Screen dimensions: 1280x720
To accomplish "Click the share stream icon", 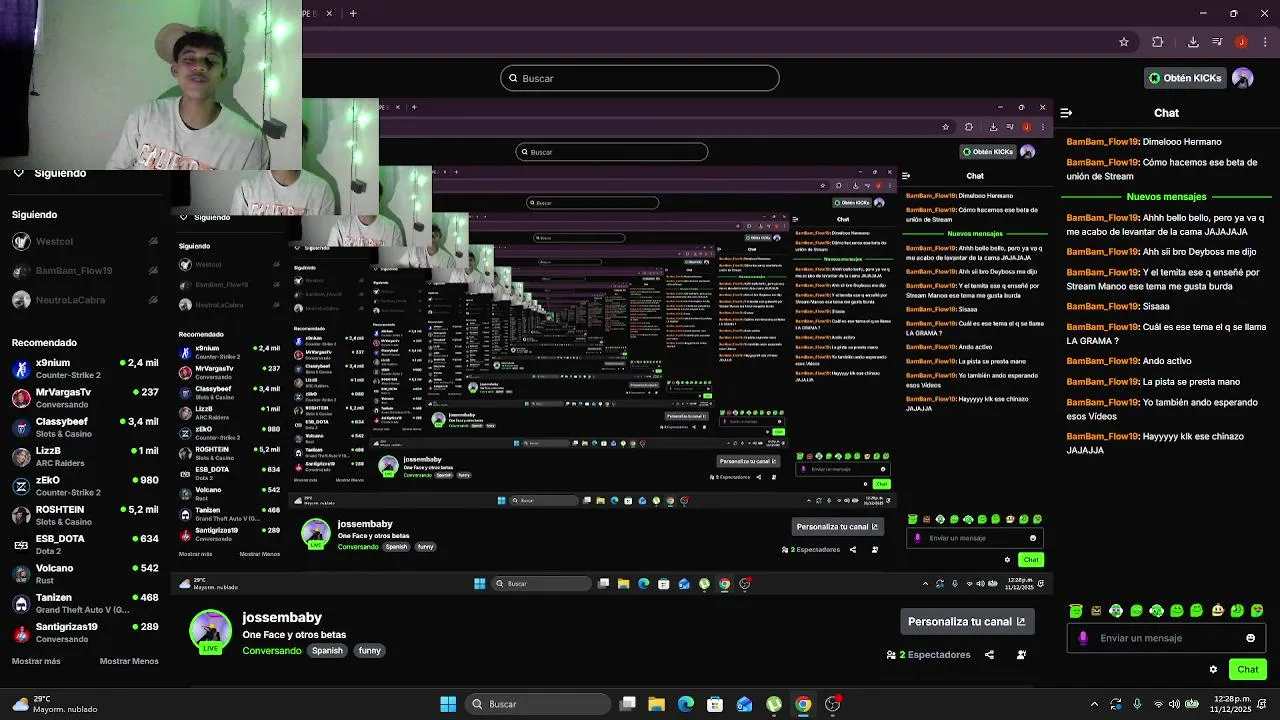I will coord(989,655).
